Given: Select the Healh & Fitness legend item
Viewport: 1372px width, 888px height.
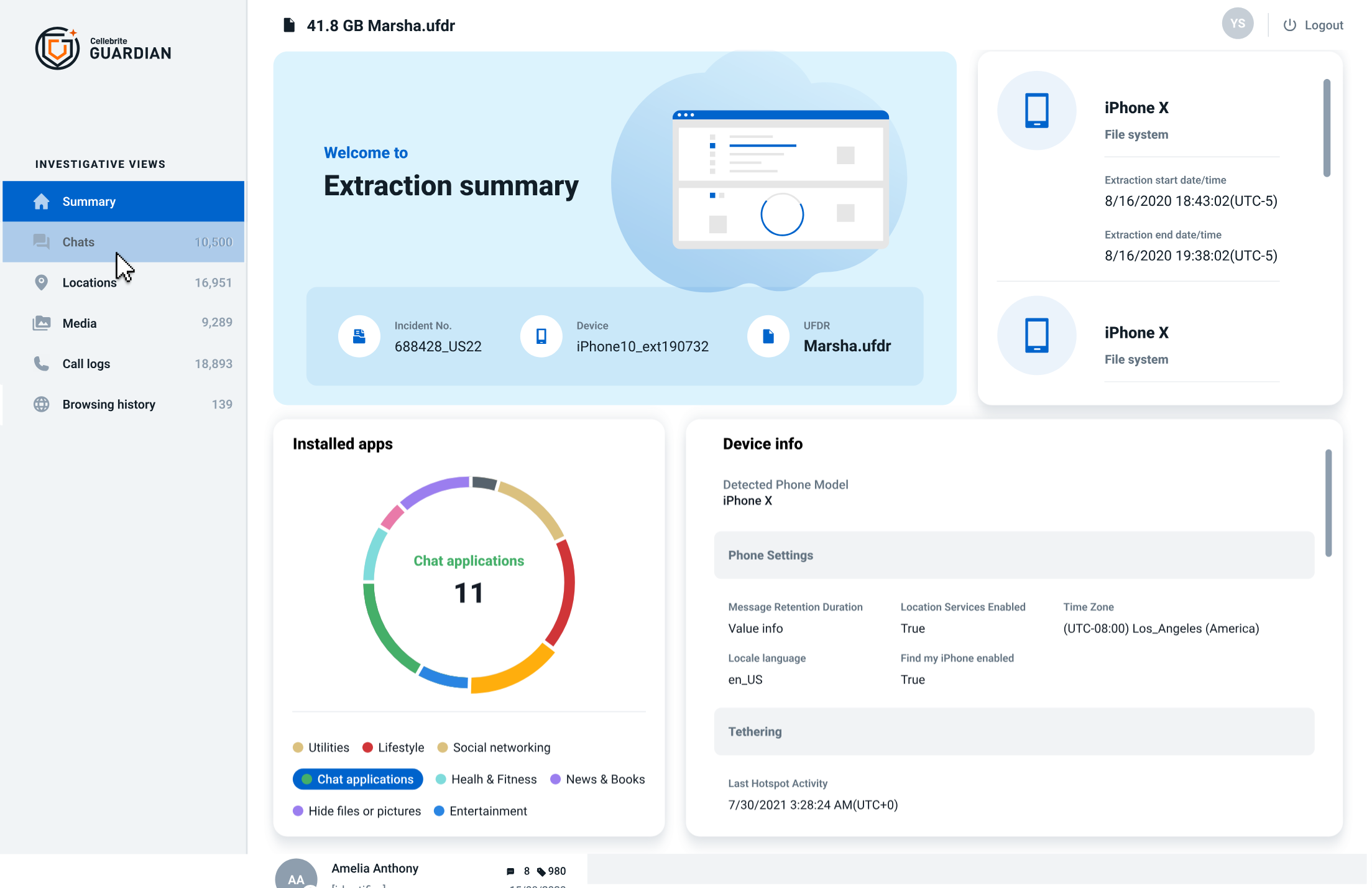Looking at the screenshot, I should pyautogui.click(x=486, y=779).
